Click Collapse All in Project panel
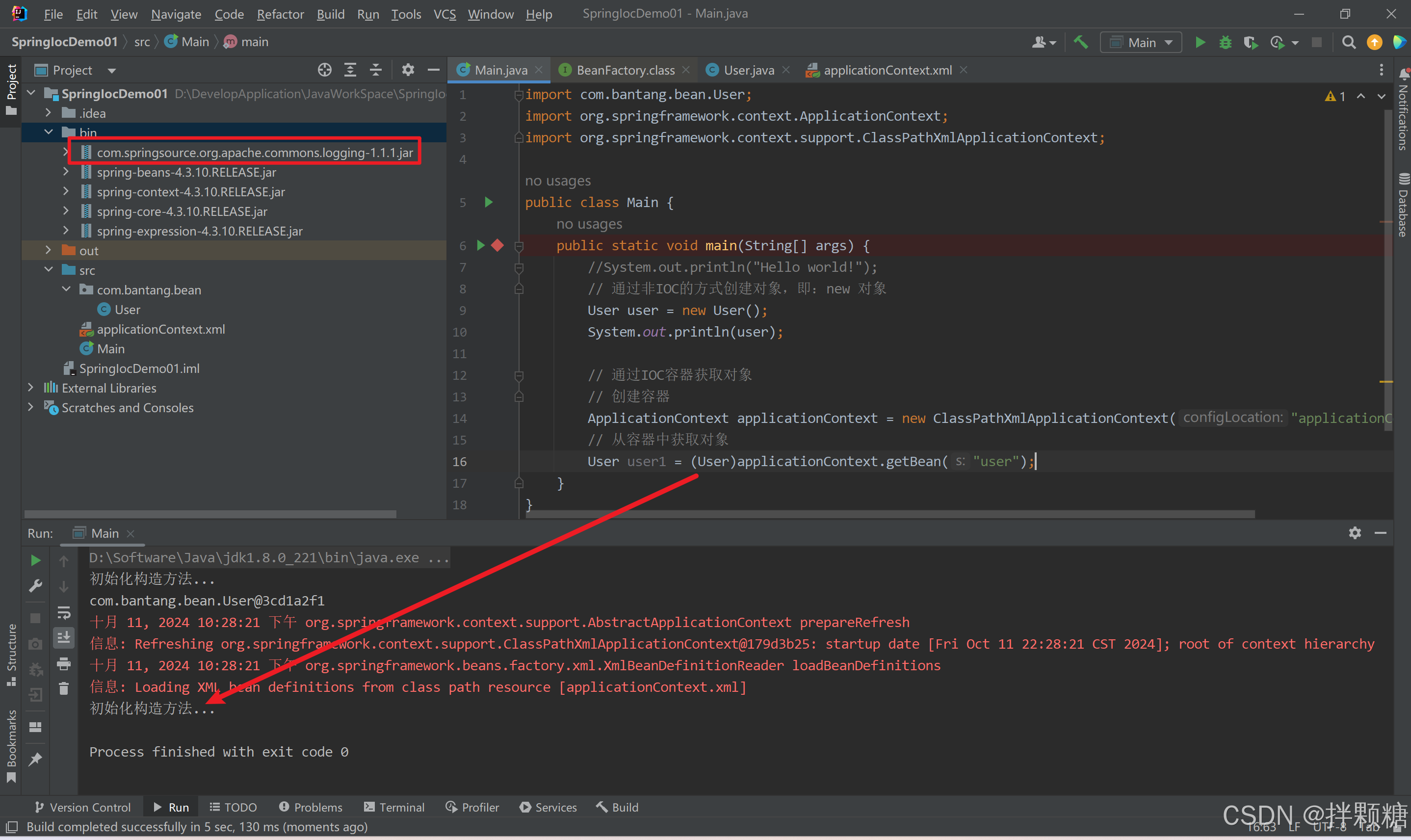The height and width of the screenshot is (840, 1411). 376,70
